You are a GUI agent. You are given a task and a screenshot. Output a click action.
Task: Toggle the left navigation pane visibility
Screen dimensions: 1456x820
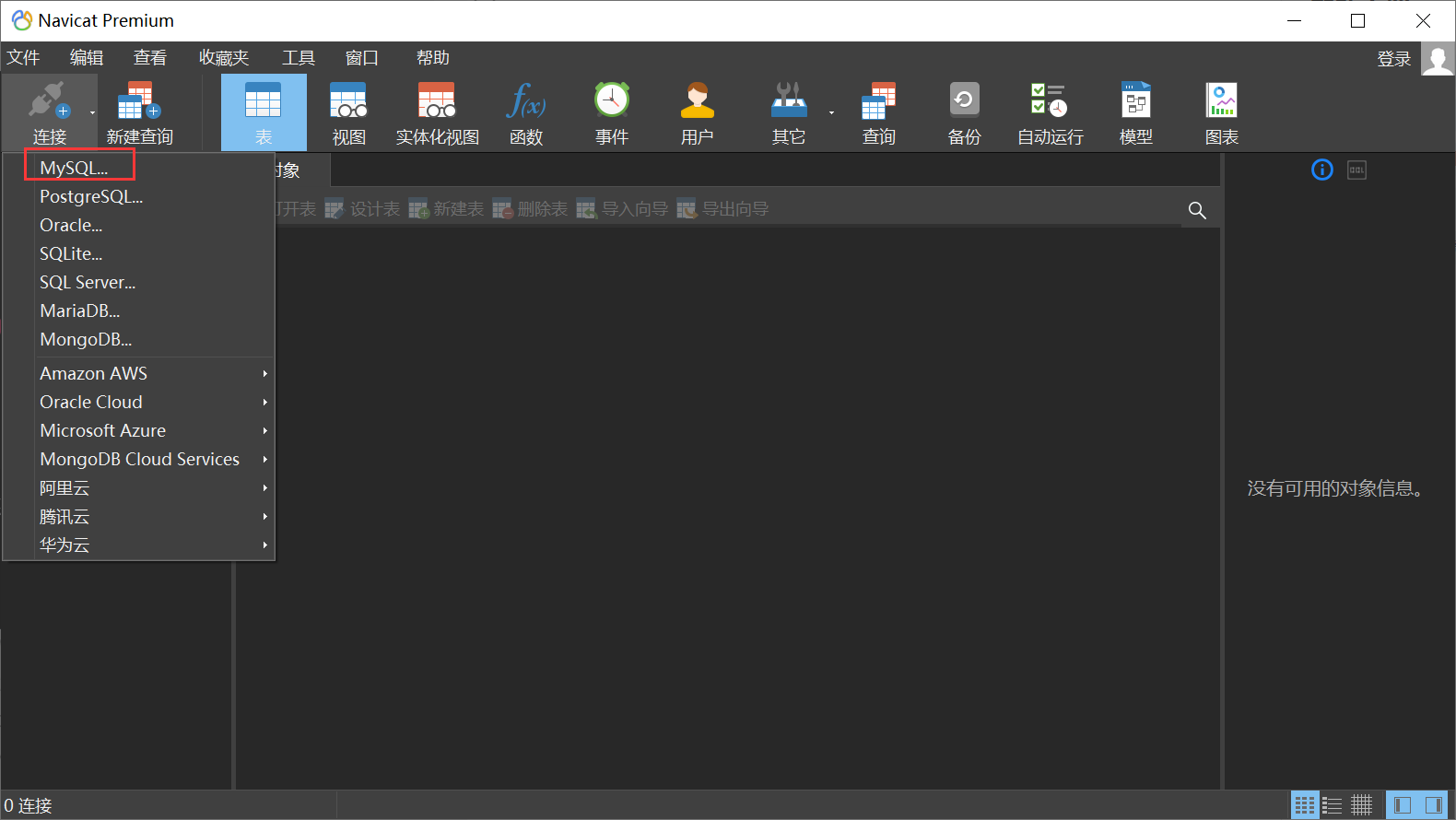1403,805
